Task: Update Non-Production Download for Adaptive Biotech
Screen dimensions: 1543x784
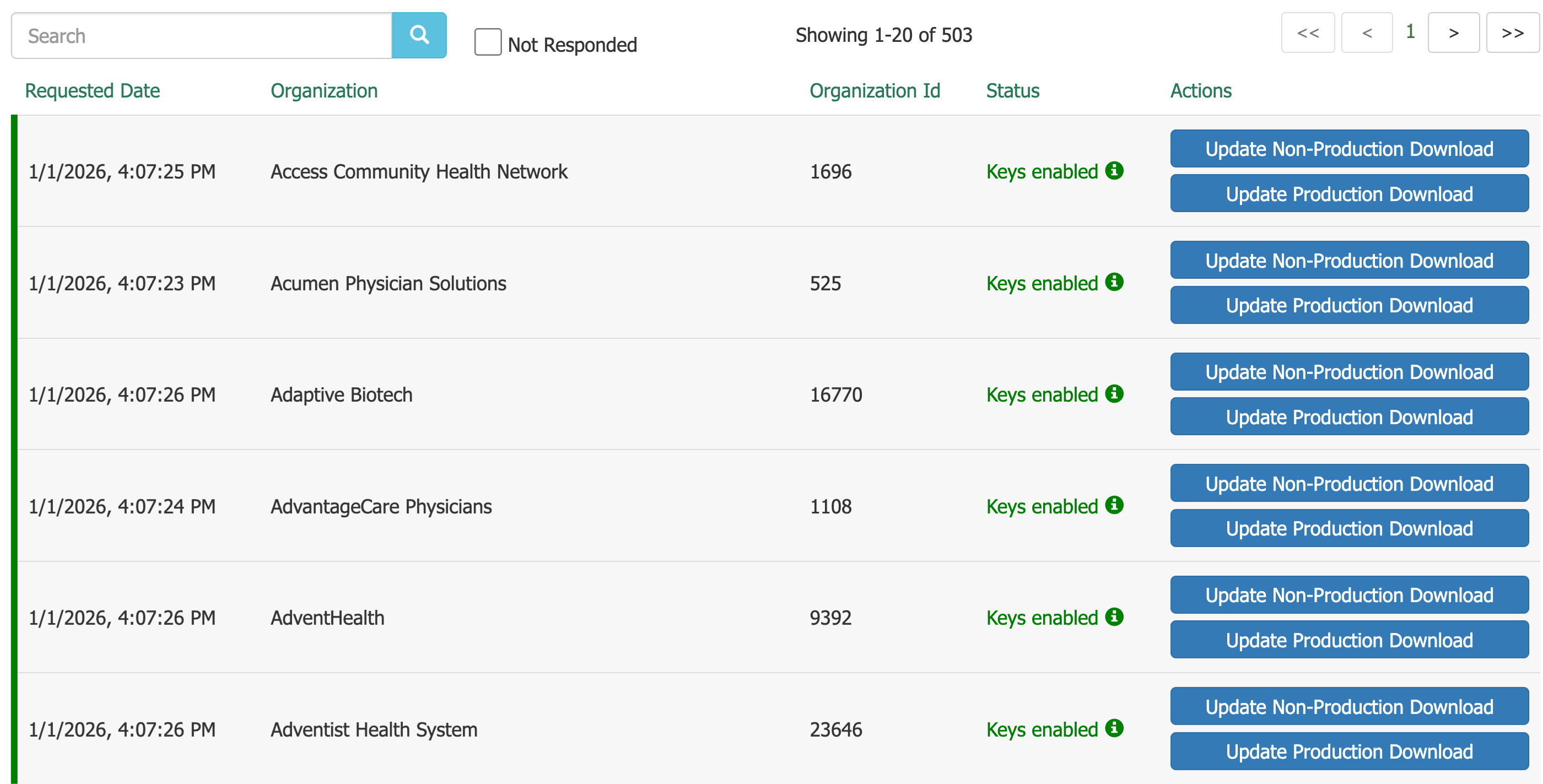Action: (1349, 371)
